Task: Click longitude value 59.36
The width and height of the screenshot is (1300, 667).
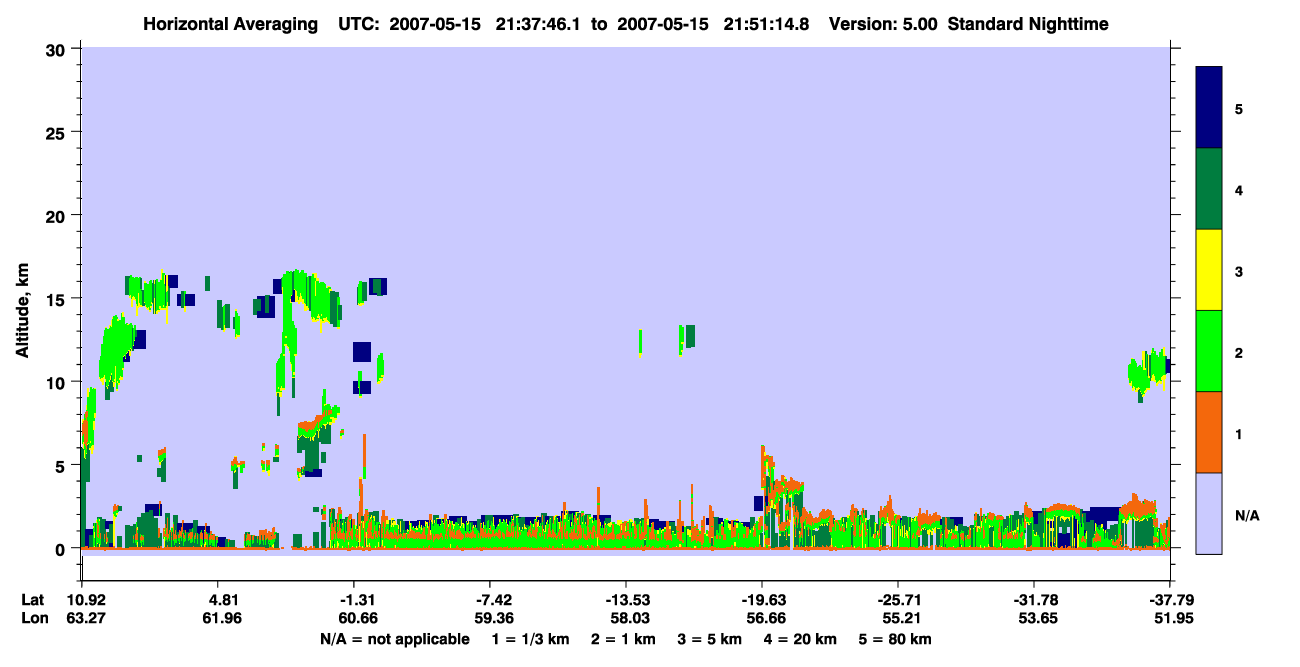Action: 496,619
